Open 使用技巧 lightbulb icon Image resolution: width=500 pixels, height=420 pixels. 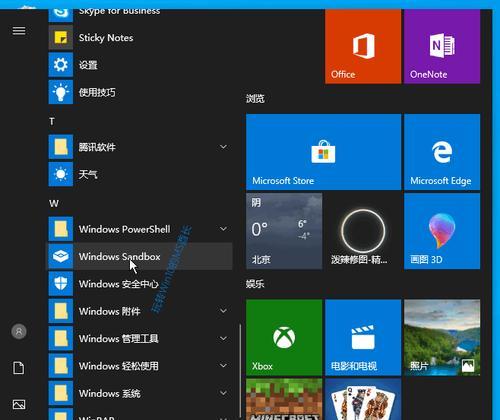tap(61, 92)
